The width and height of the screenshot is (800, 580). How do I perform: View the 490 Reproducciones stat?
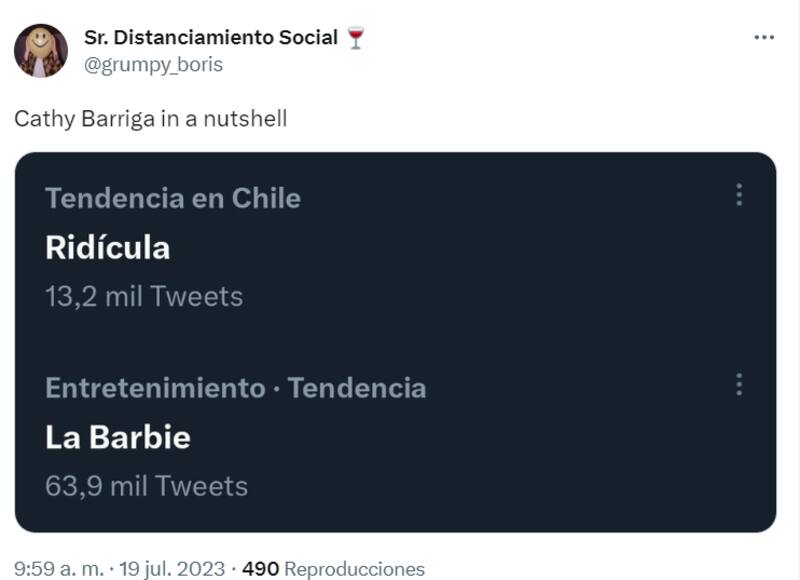(x=260, y=568)
